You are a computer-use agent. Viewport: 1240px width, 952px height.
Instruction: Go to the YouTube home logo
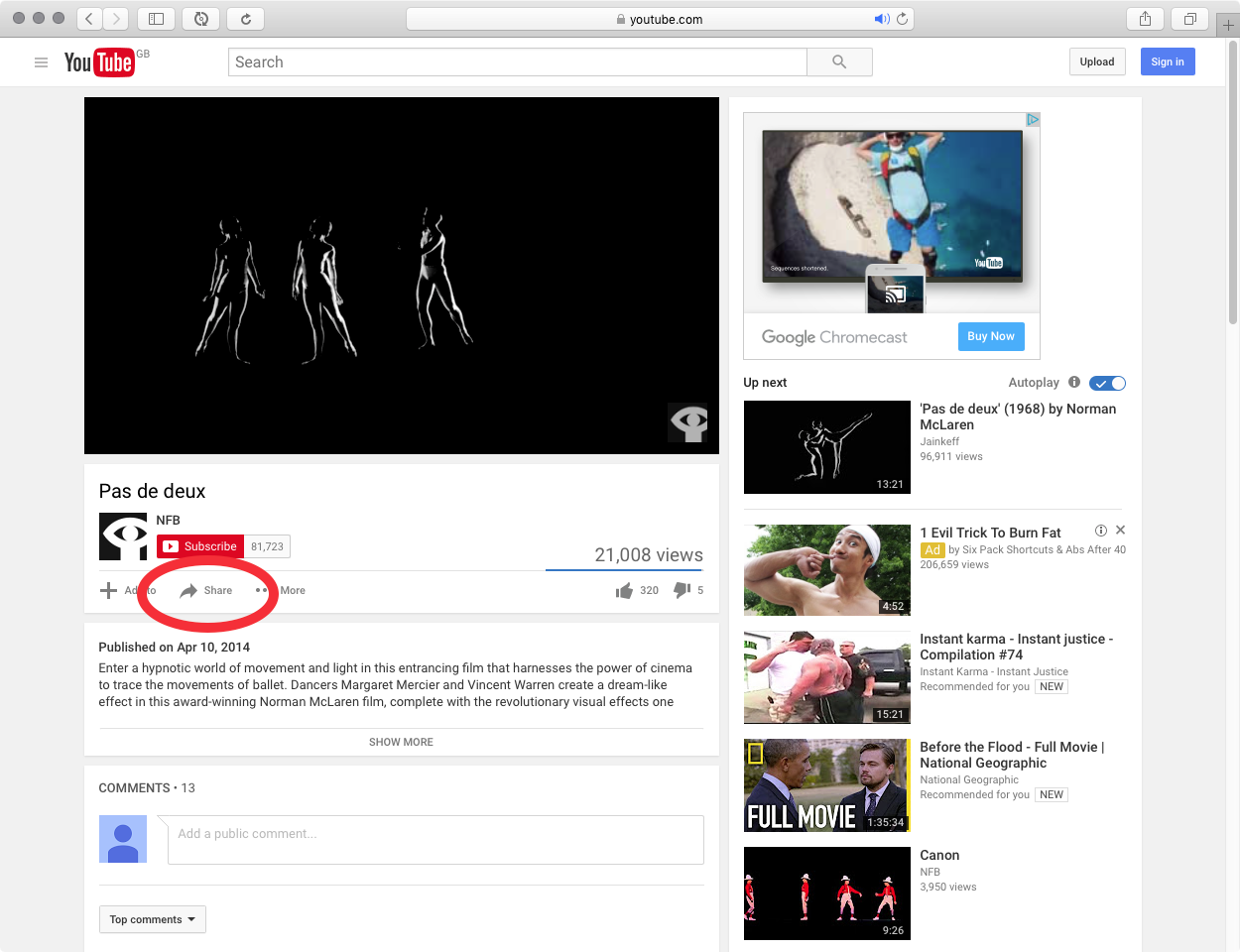pyautogui.click(x=99, y=62)
